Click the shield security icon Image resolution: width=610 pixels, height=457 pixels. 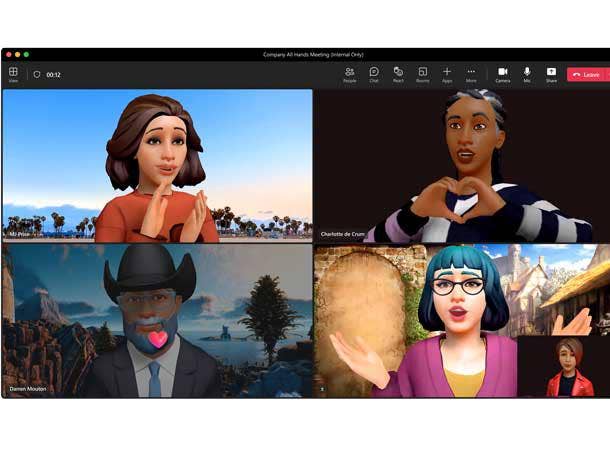(x=37, y=74)
